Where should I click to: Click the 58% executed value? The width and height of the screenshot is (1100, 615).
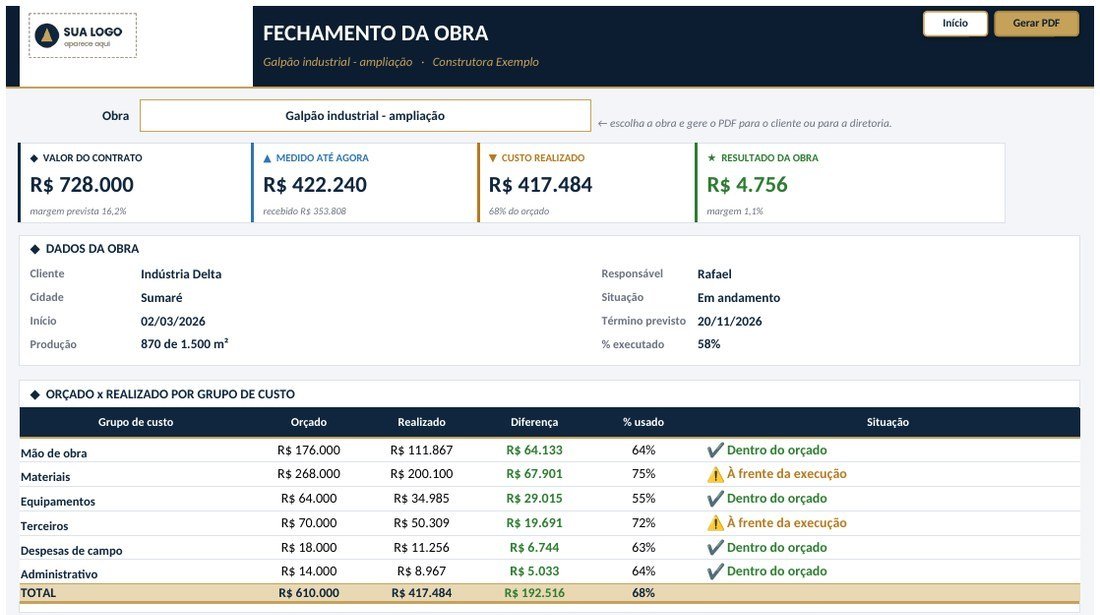(x=709, y=344)
